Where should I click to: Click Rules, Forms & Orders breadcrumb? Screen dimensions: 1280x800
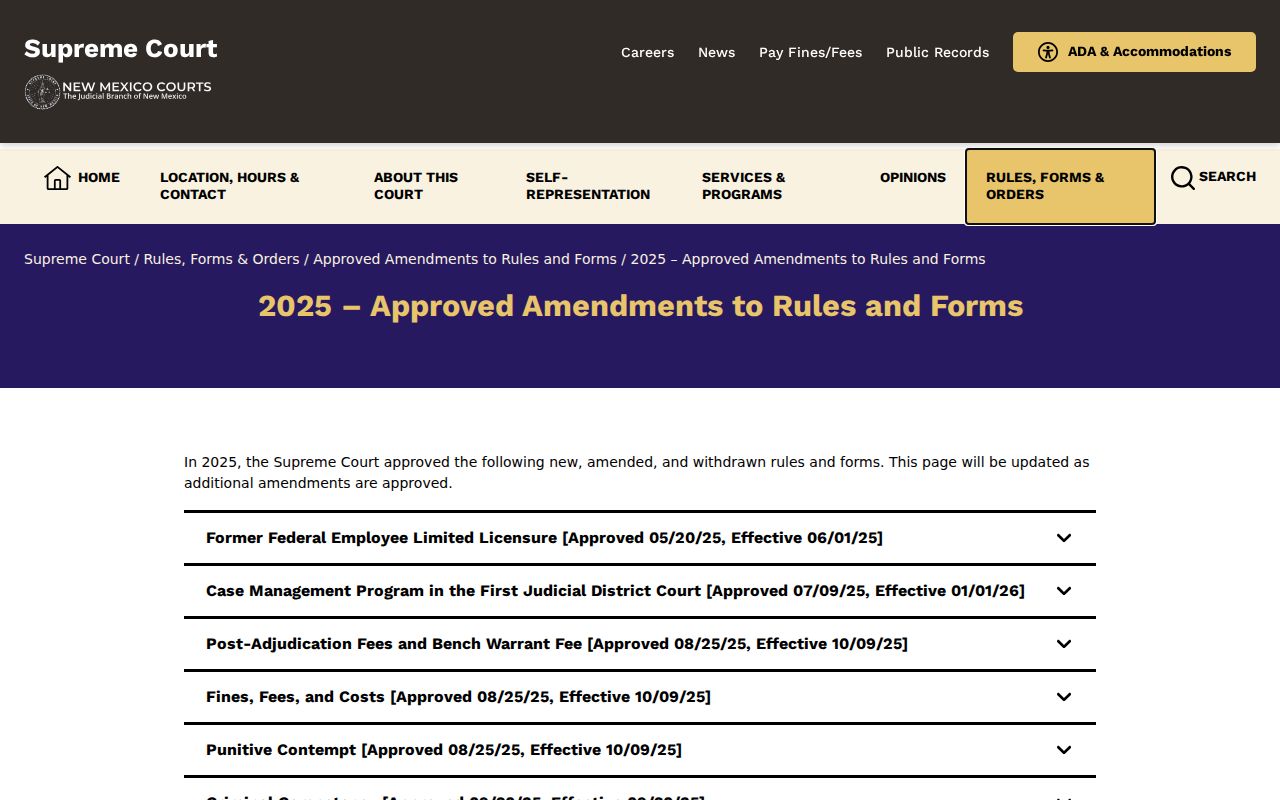221,259
